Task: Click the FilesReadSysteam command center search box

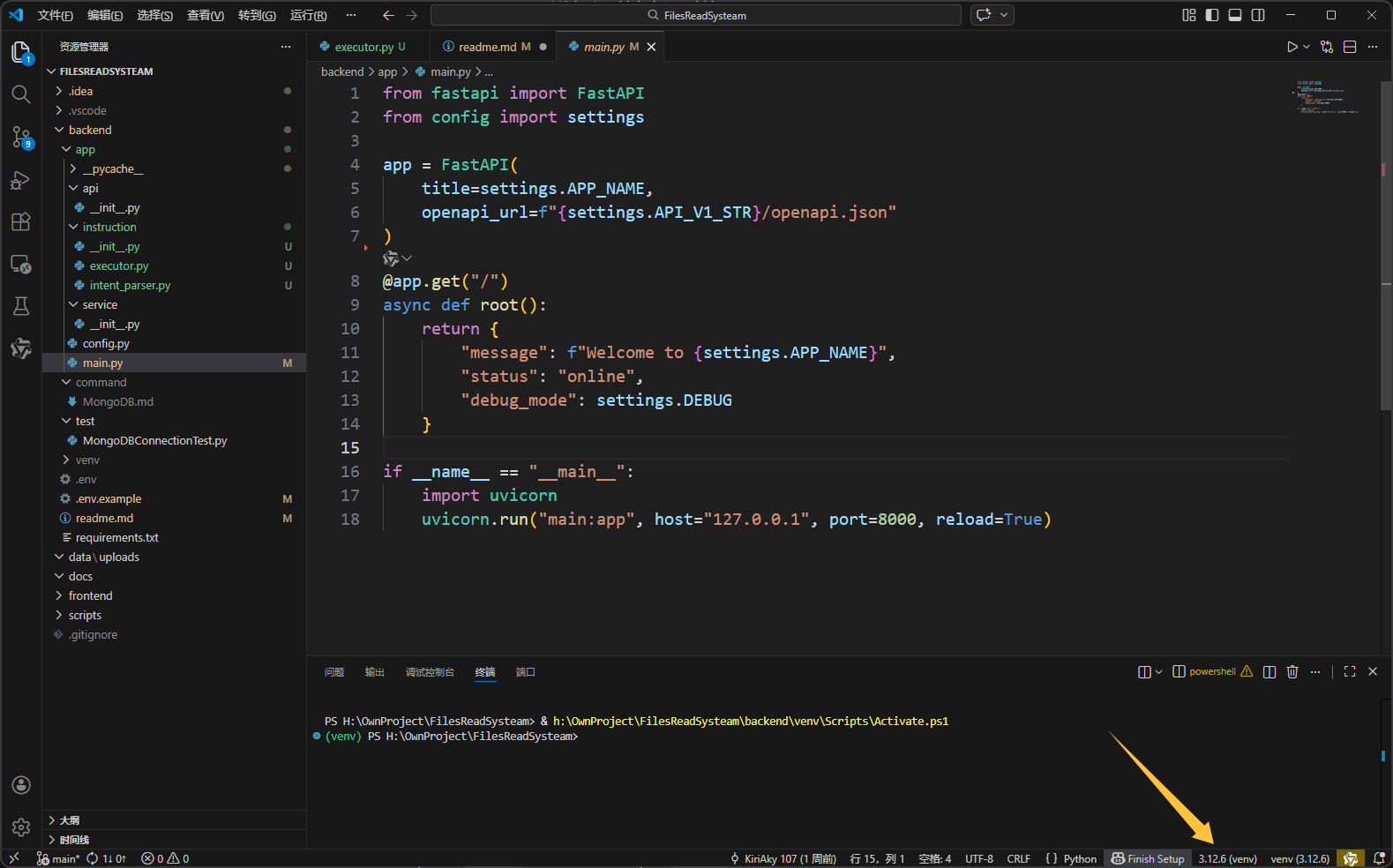Action: (x=696, y=15)
